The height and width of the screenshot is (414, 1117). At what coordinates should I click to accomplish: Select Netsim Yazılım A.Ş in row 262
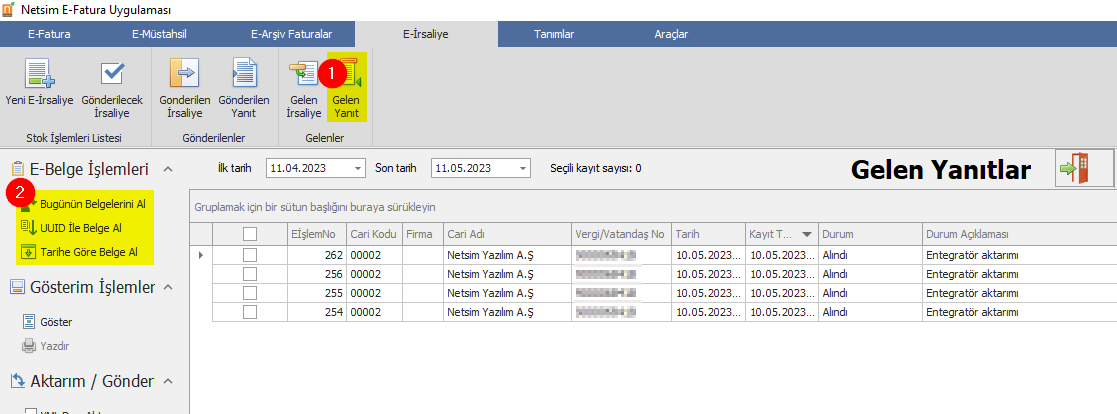click(506, 255)
